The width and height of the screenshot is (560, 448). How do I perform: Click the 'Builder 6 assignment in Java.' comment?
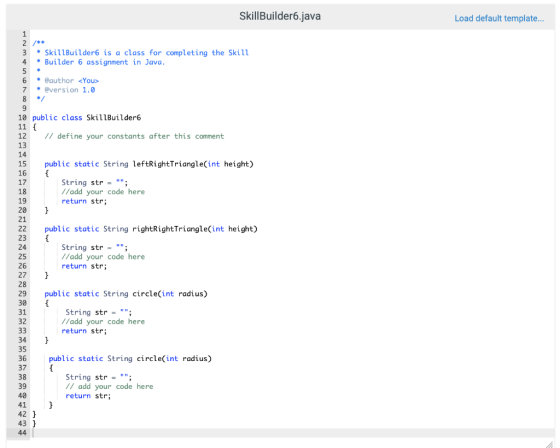coord(101,62)
